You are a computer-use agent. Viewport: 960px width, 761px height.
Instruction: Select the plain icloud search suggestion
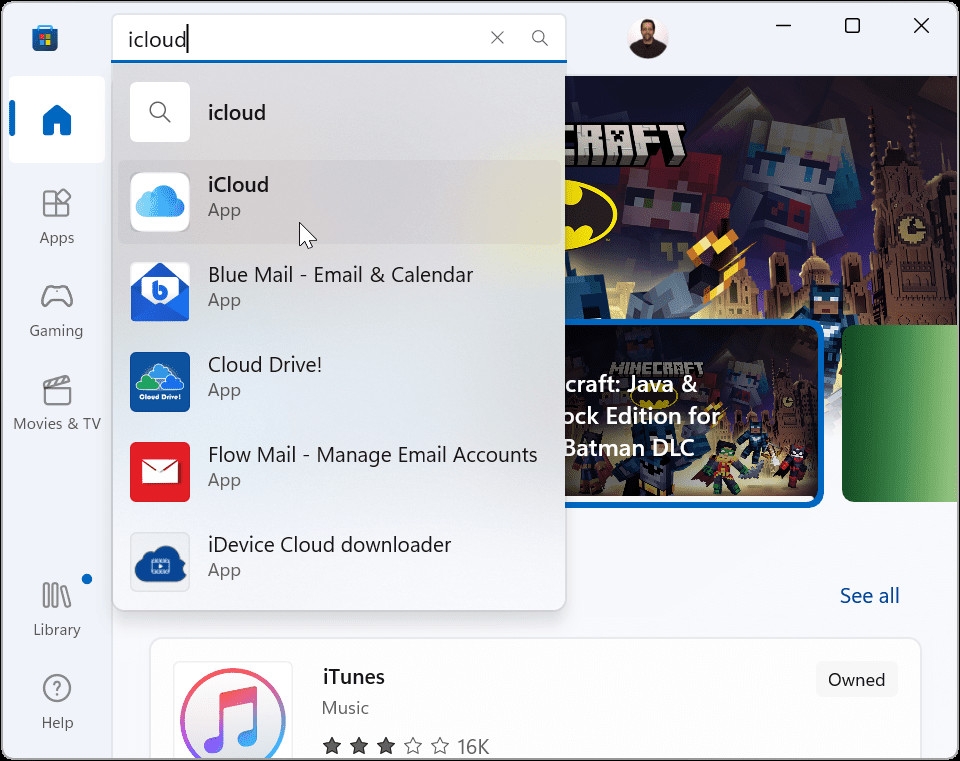[237, 112]
